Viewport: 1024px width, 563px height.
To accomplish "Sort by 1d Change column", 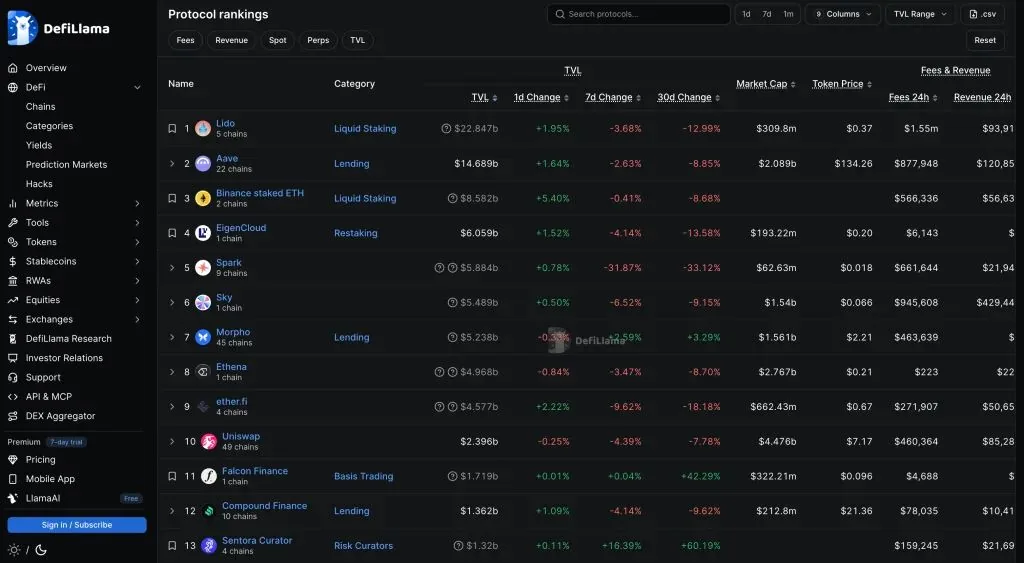I will 541,97.
